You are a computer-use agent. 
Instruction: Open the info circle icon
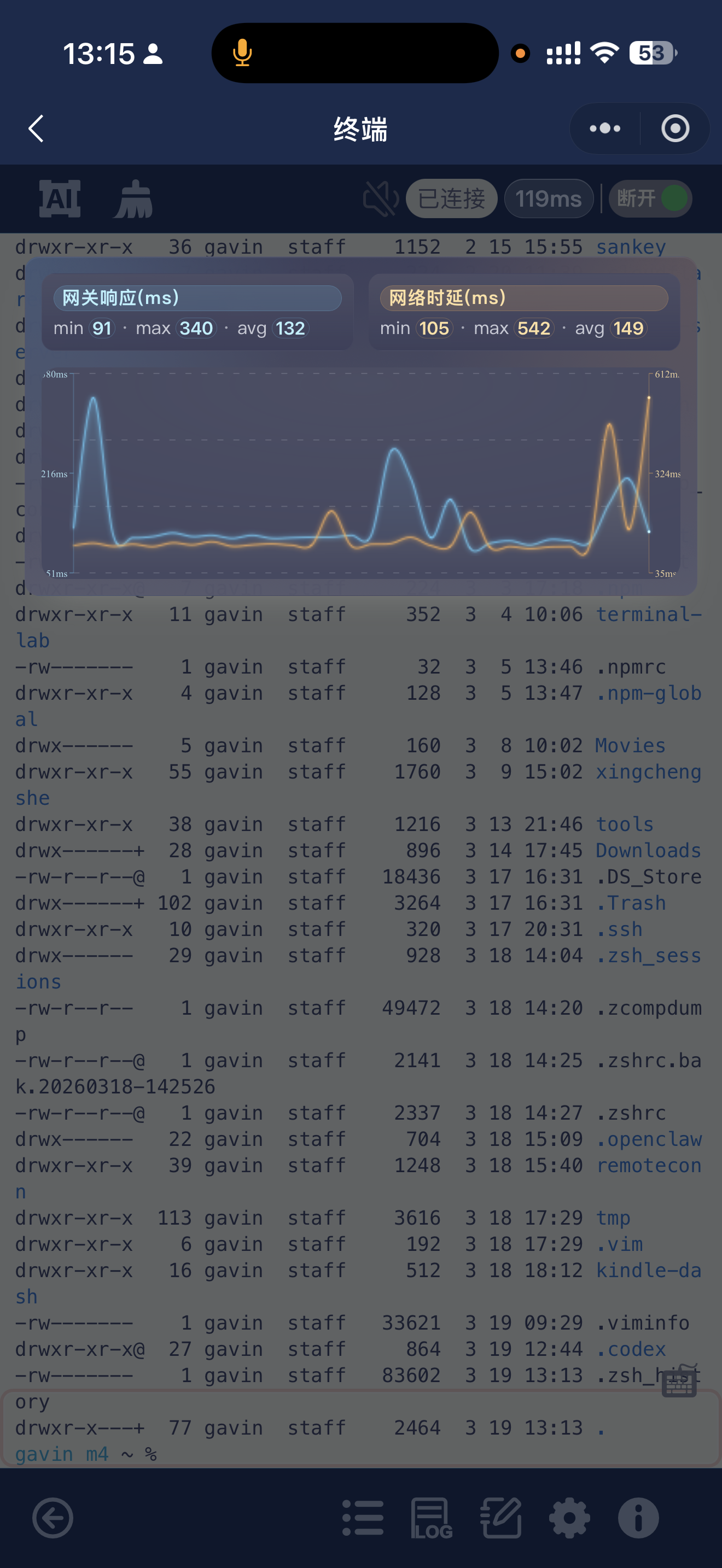(638, 1518)
